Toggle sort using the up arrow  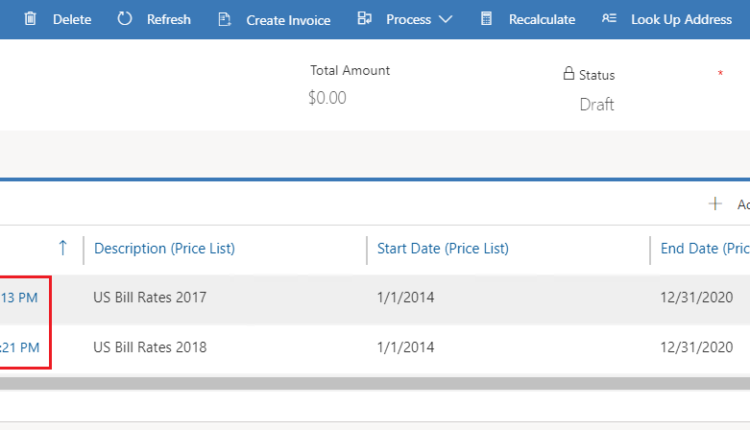pos(62,248)
